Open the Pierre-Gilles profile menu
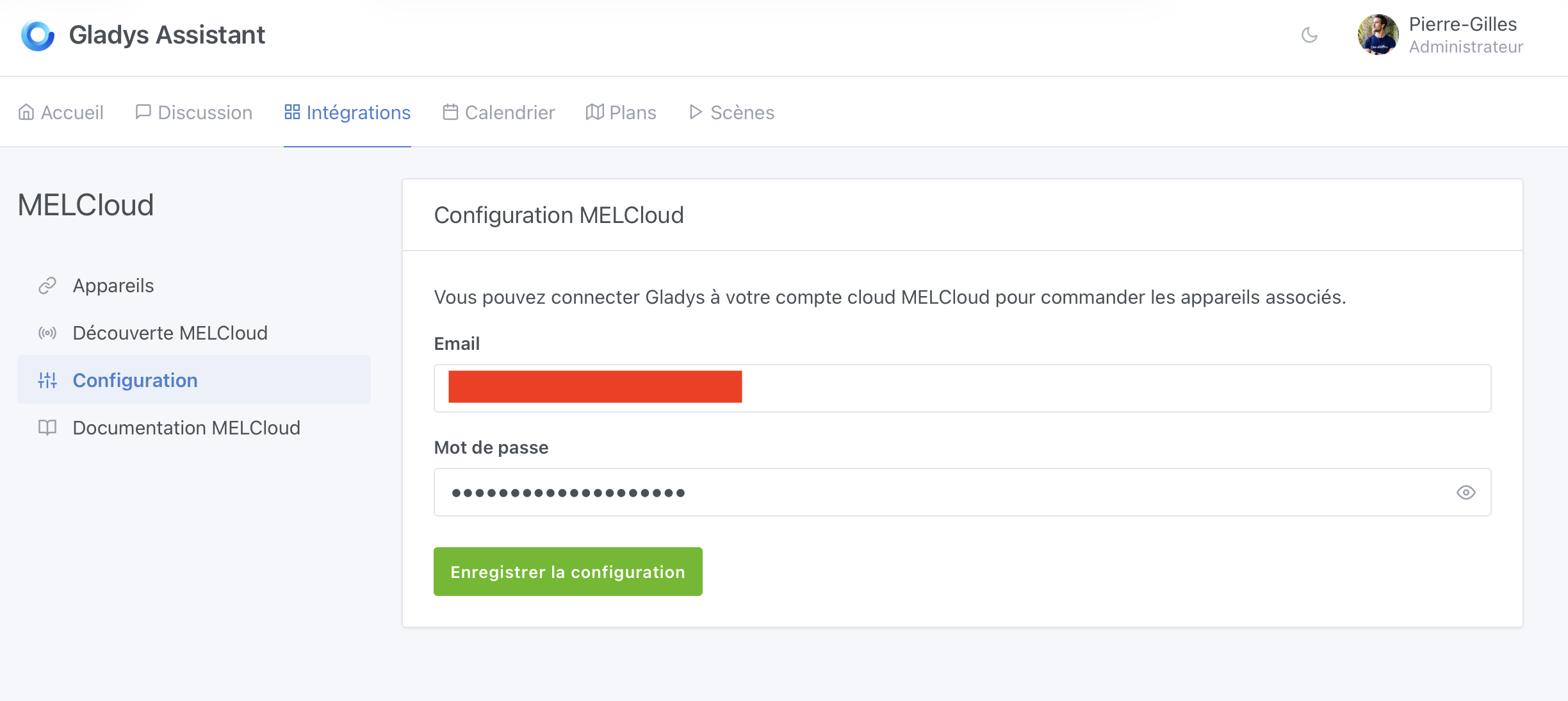1568x701 pixels. tap(1441, 35)
